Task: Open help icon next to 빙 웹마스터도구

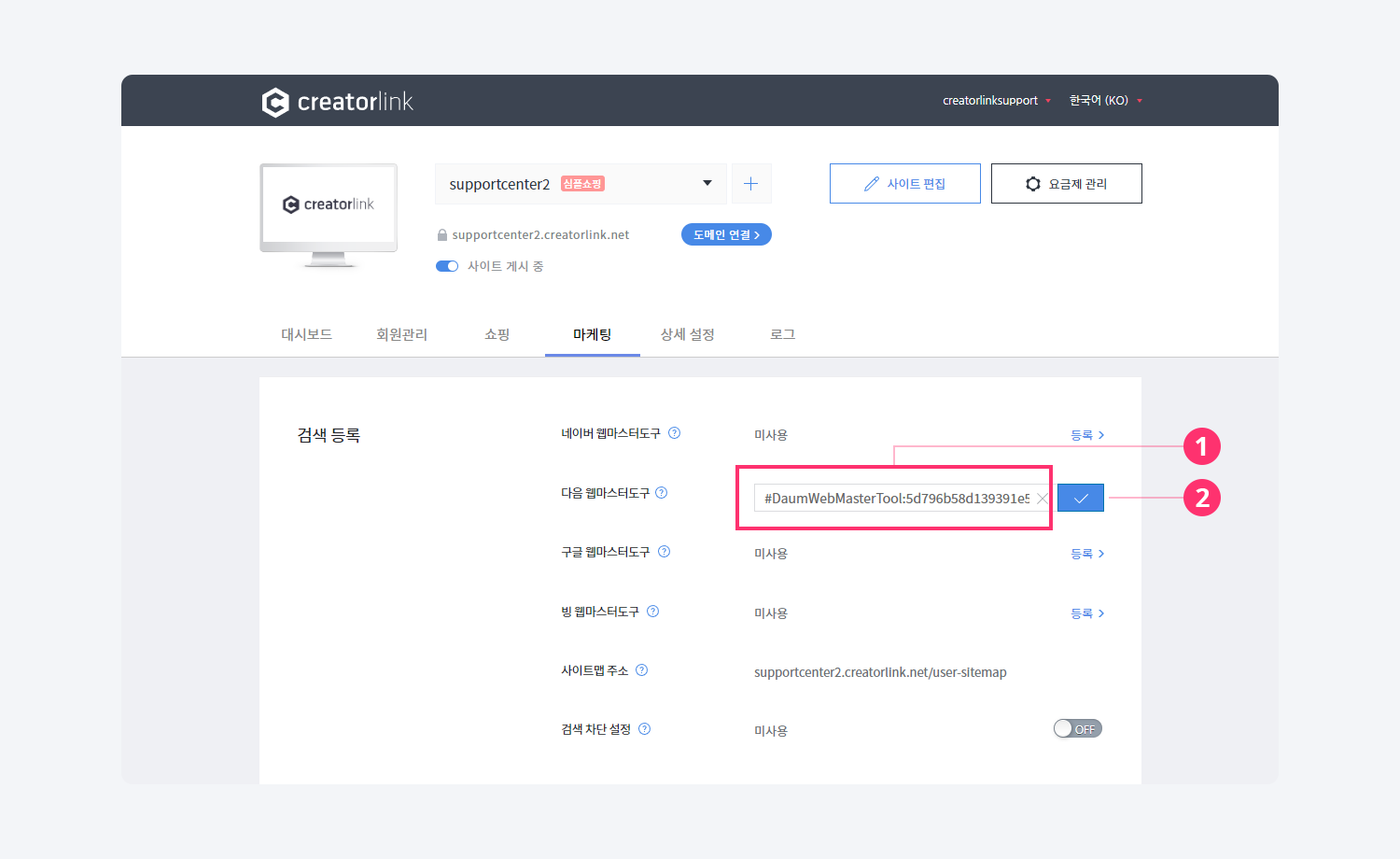Action: coord(653,612)
